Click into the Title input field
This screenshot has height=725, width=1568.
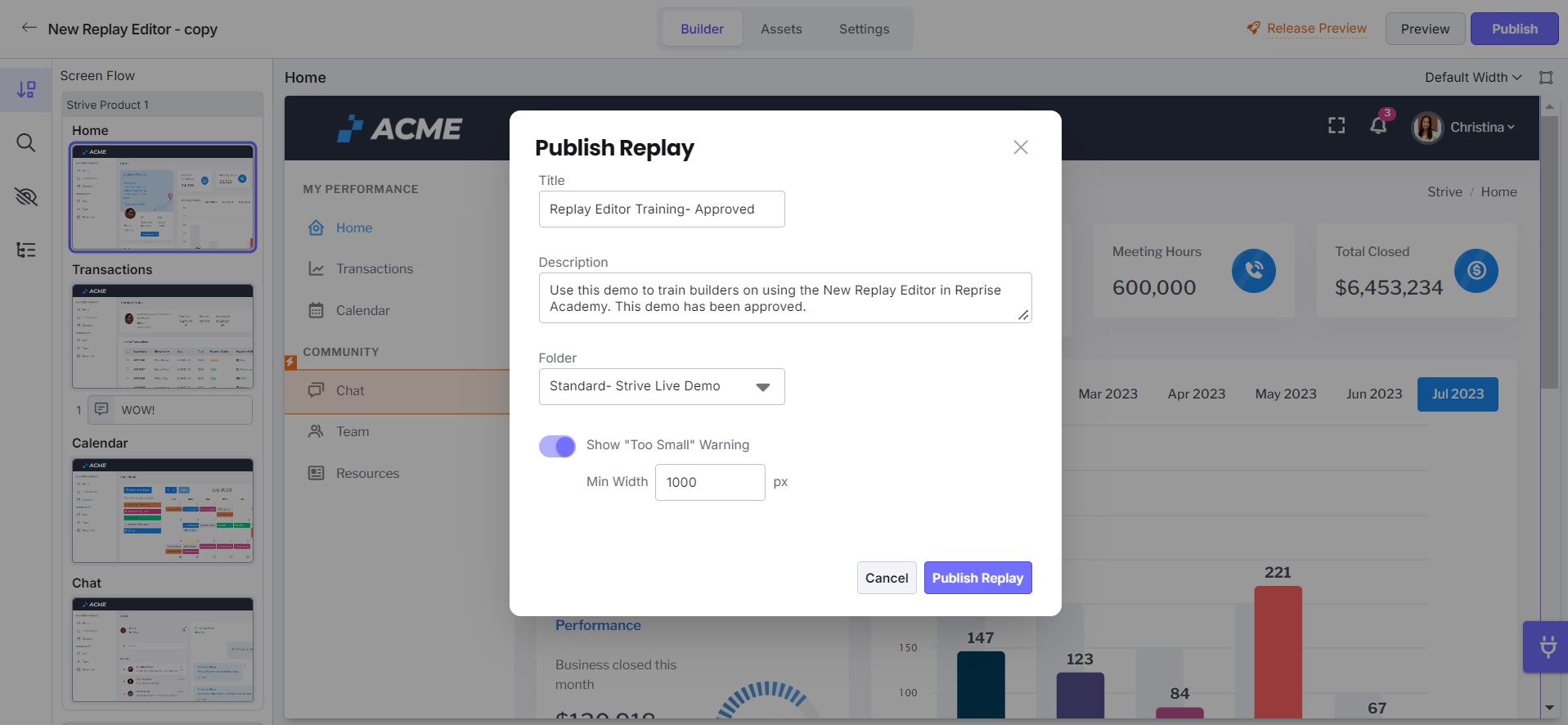click(662, 209)
